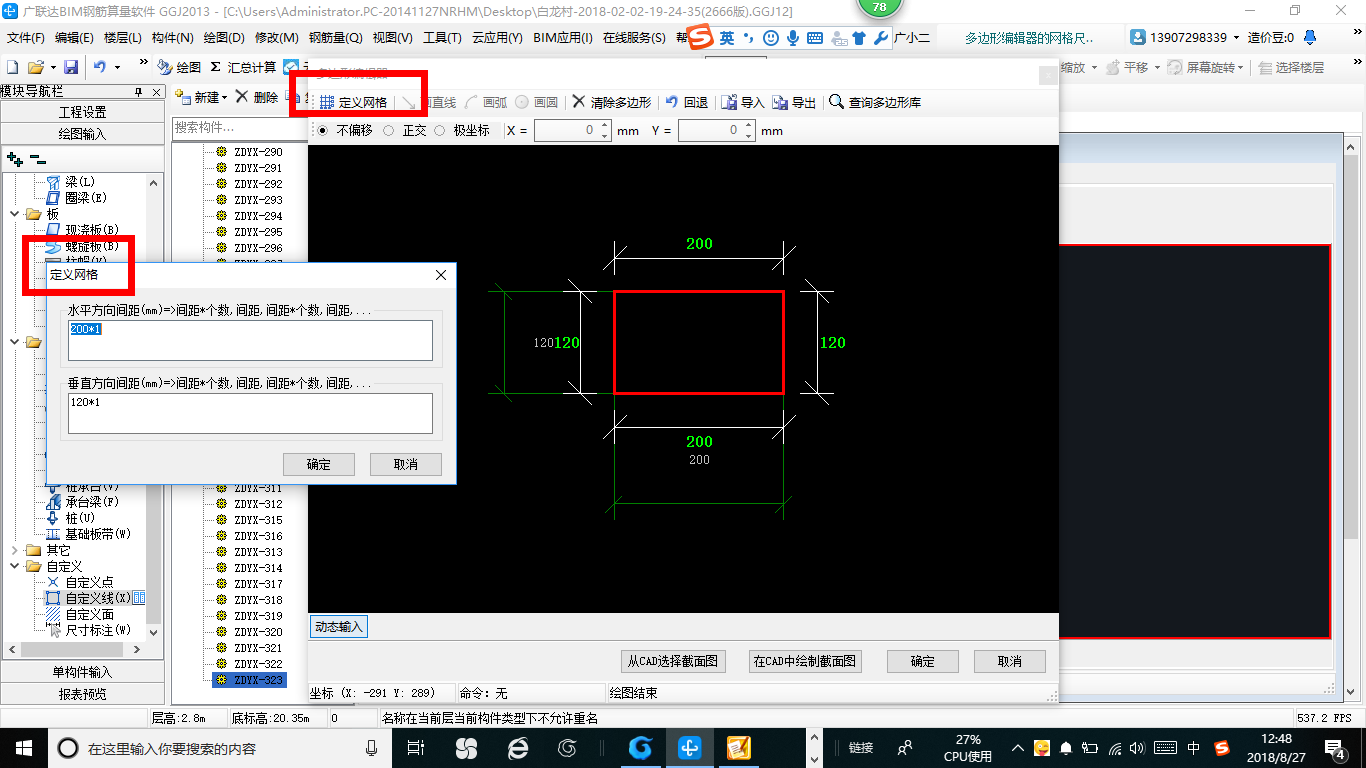Viewport: 1366px width, 768px height.
Task: Click the 报表预览 navigator button
Action: pyautogui.click(x=82, y=694)
